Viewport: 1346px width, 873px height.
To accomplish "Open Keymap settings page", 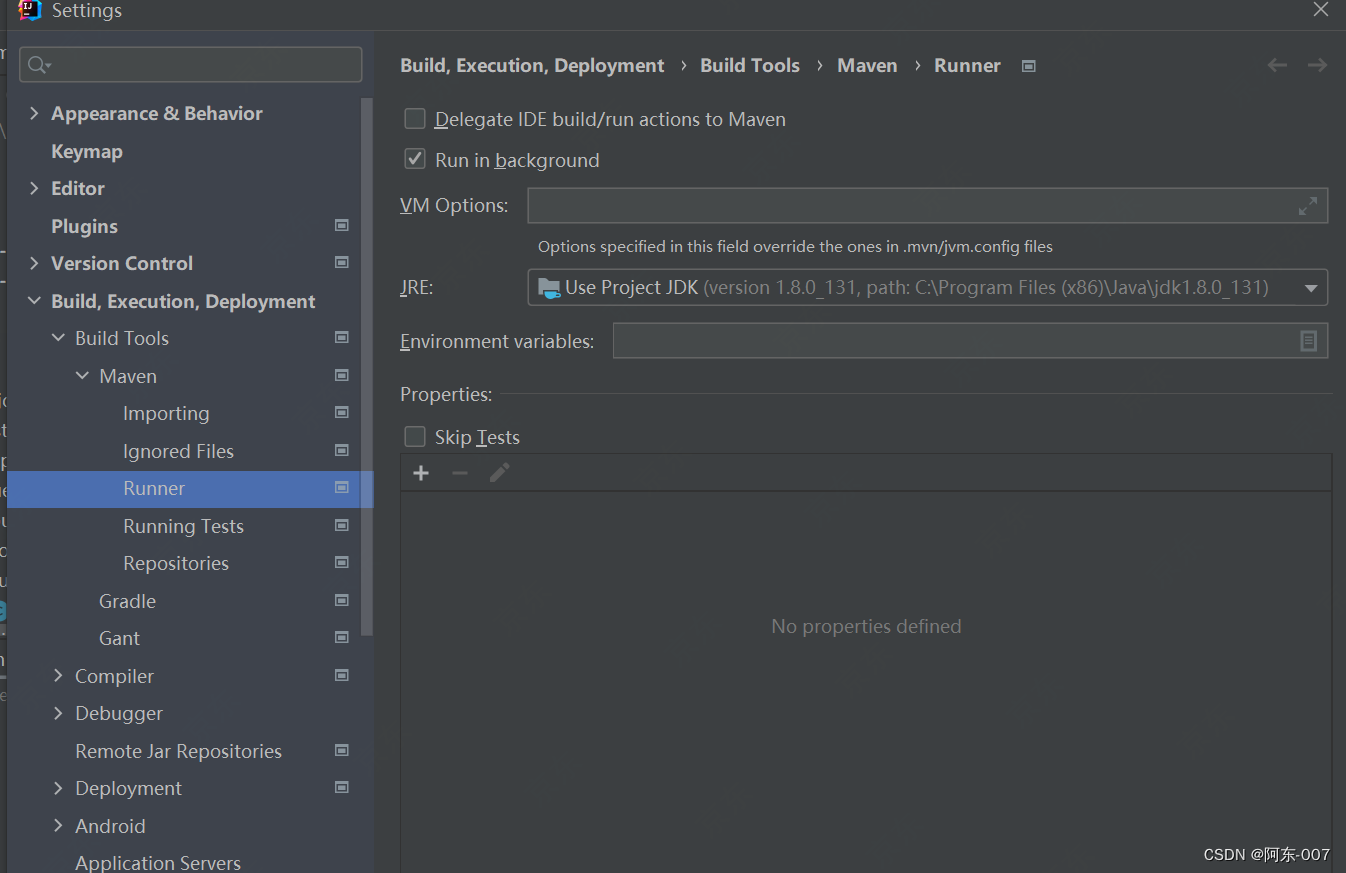I will [87, 151].
